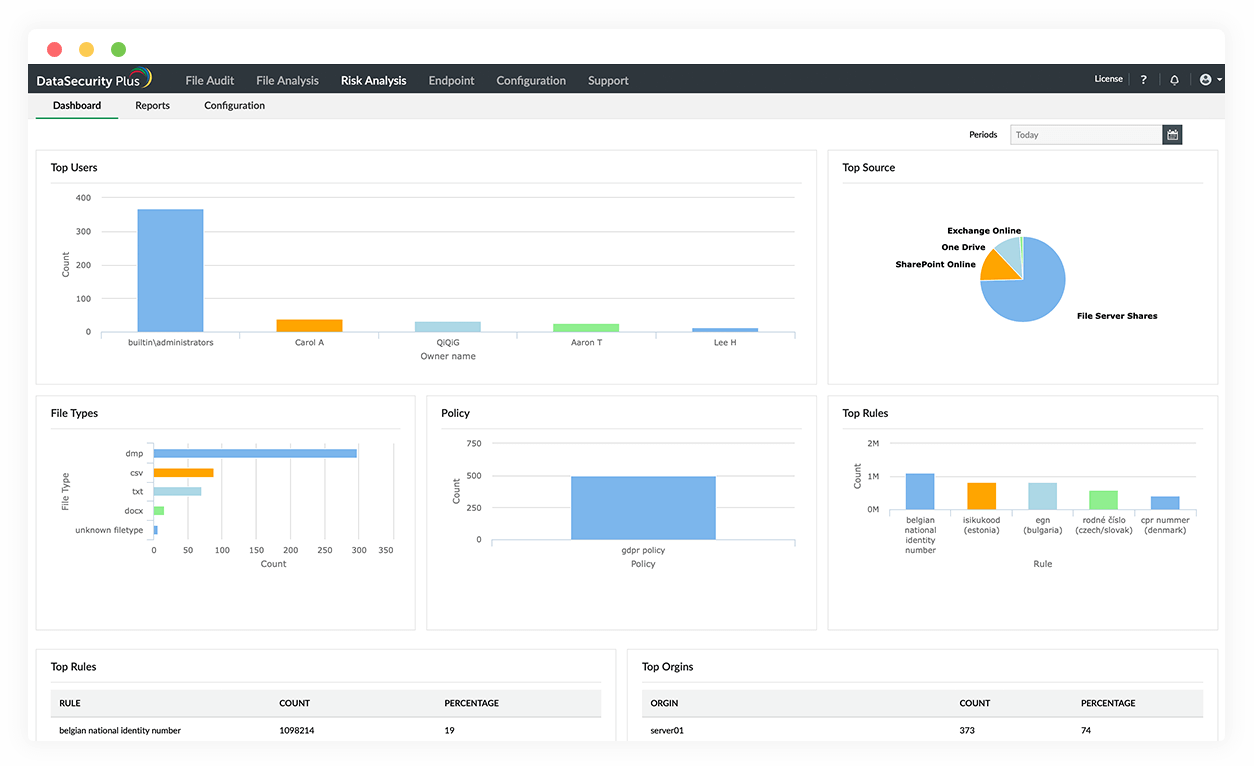Select the Endpoint menu item
The width and height of the screenshot is (1254, 766).
point(451,80)
